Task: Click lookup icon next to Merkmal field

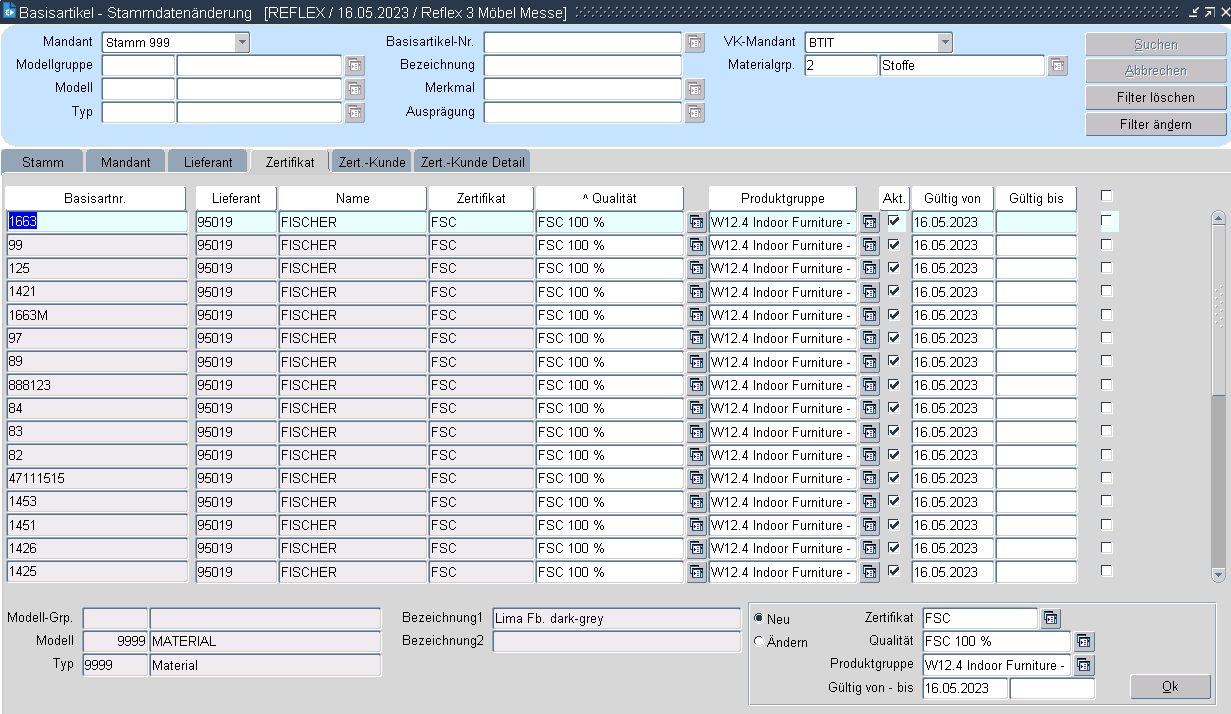Action: 695,89
